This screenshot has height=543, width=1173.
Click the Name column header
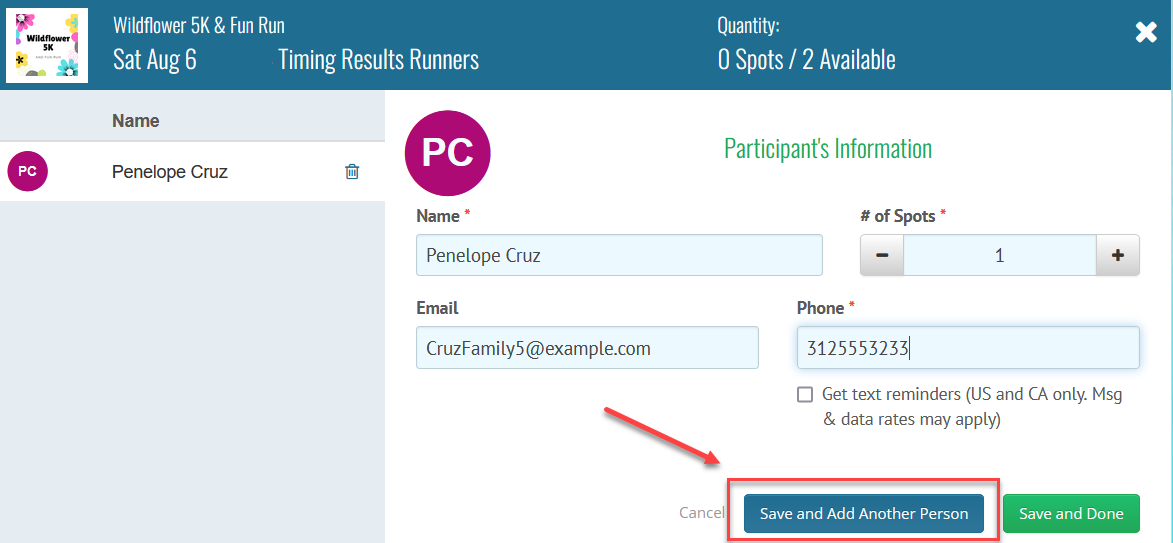(136, 121)
